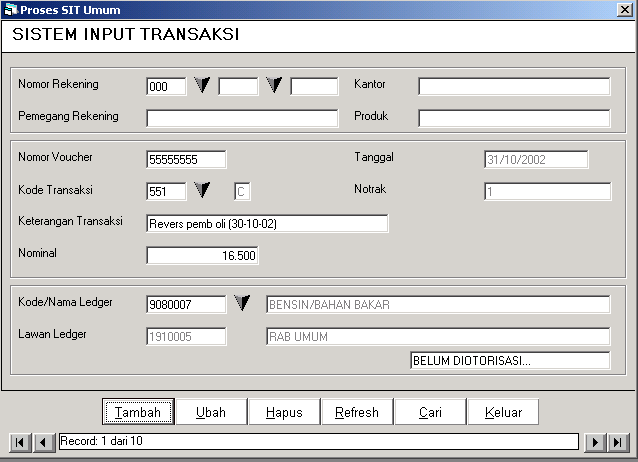
Task: Go to next record navigation button
Action: click(x=594, y=442)
